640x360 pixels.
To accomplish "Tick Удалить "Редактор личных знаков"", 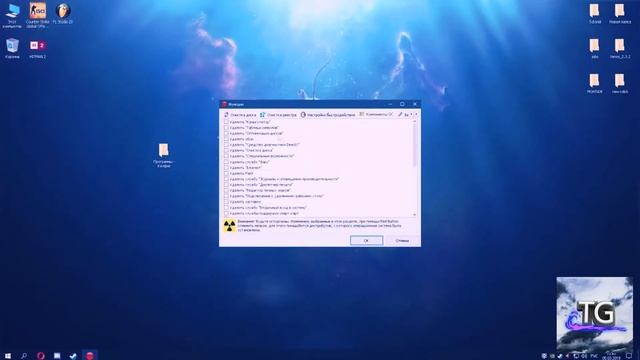I will 226,191.
